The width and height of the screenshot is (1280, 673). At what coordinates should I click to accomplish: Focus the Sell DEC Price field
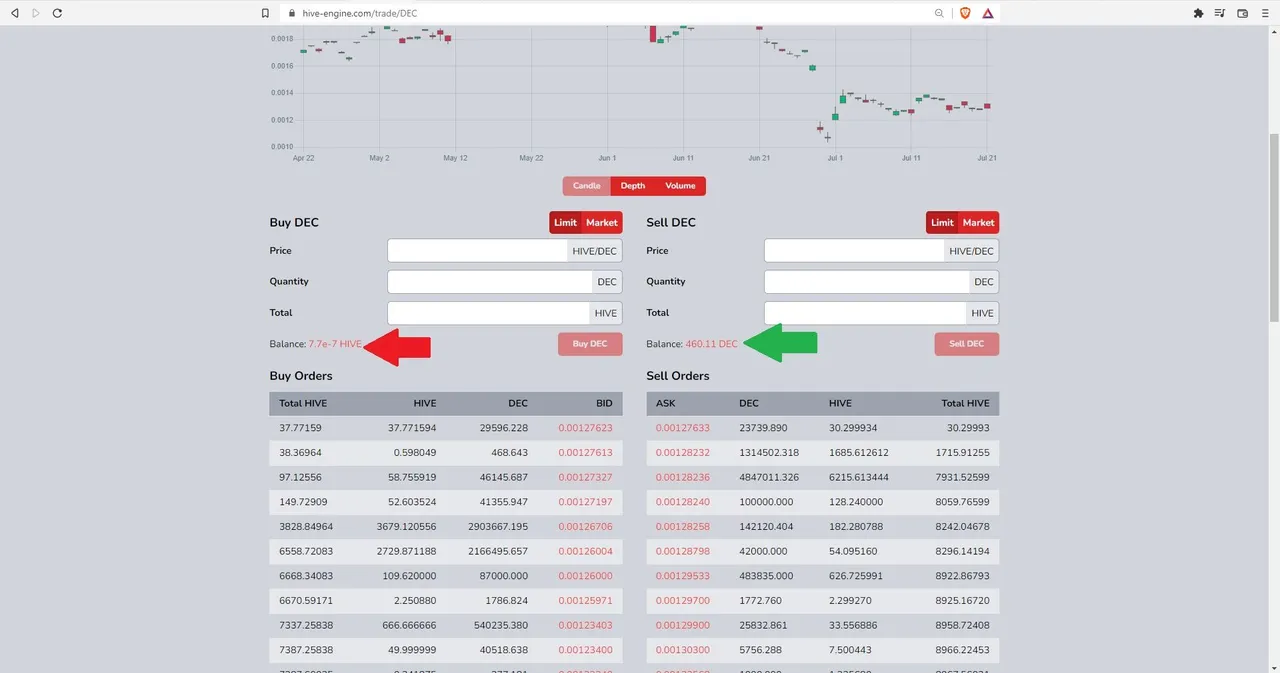[855, 251]
